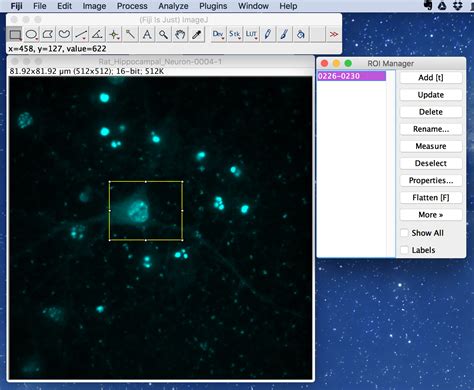
Task: Click Add [t] in ROI Manager
Action: (431, 78)
